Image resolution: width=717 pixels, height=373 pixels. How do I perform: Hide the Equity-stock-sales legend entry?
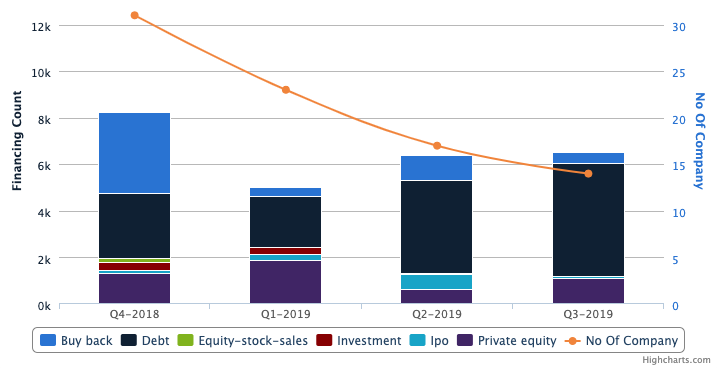[x=242, y=341]
